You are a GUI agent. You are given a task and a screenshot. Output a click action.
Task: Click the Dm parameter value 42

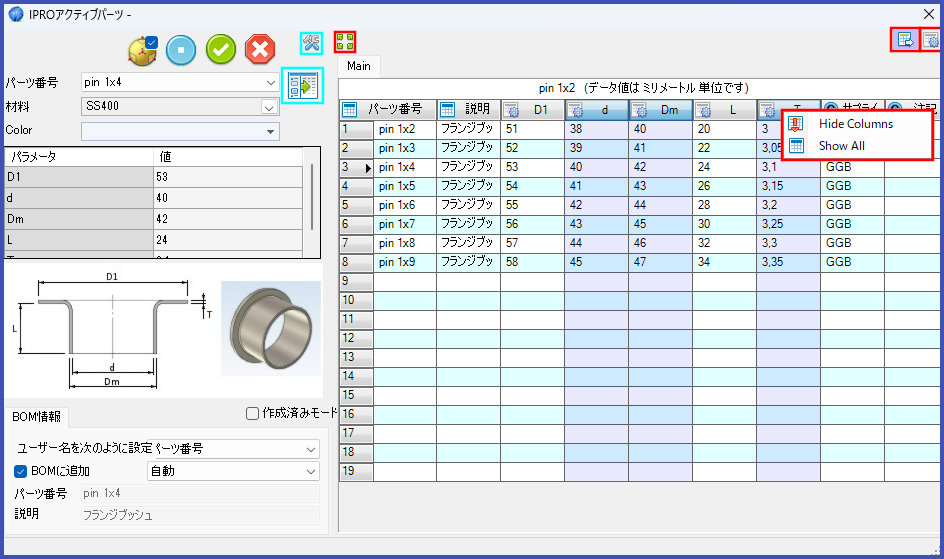(228, 219)
